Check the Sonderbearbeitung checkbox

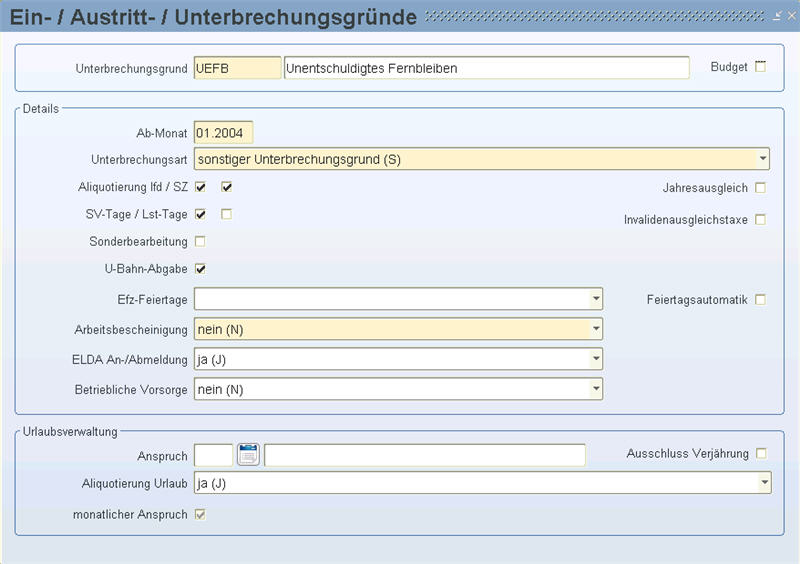pyautogui.click(x=200, y=241)
